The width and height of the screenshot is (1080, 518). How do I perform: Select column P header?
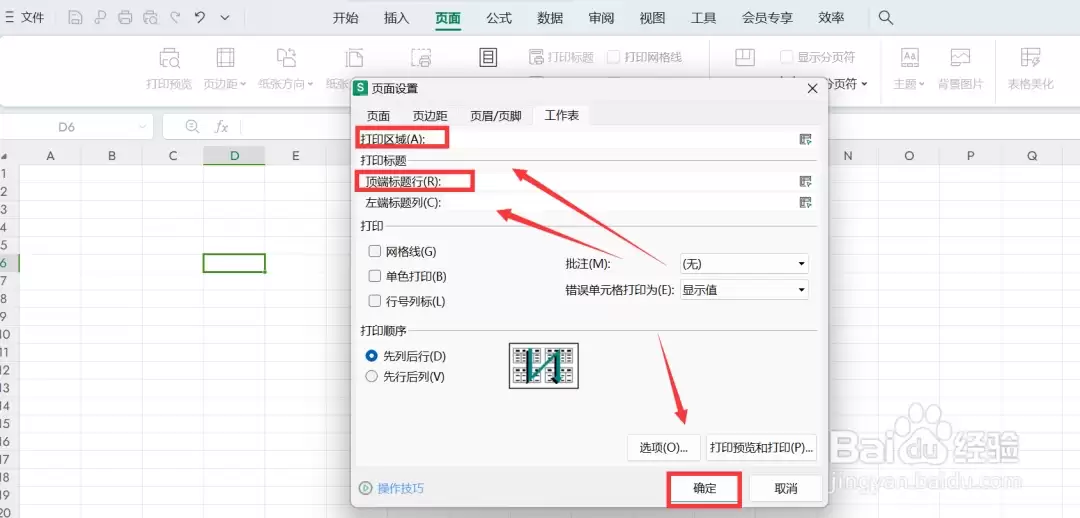point(970,156)
